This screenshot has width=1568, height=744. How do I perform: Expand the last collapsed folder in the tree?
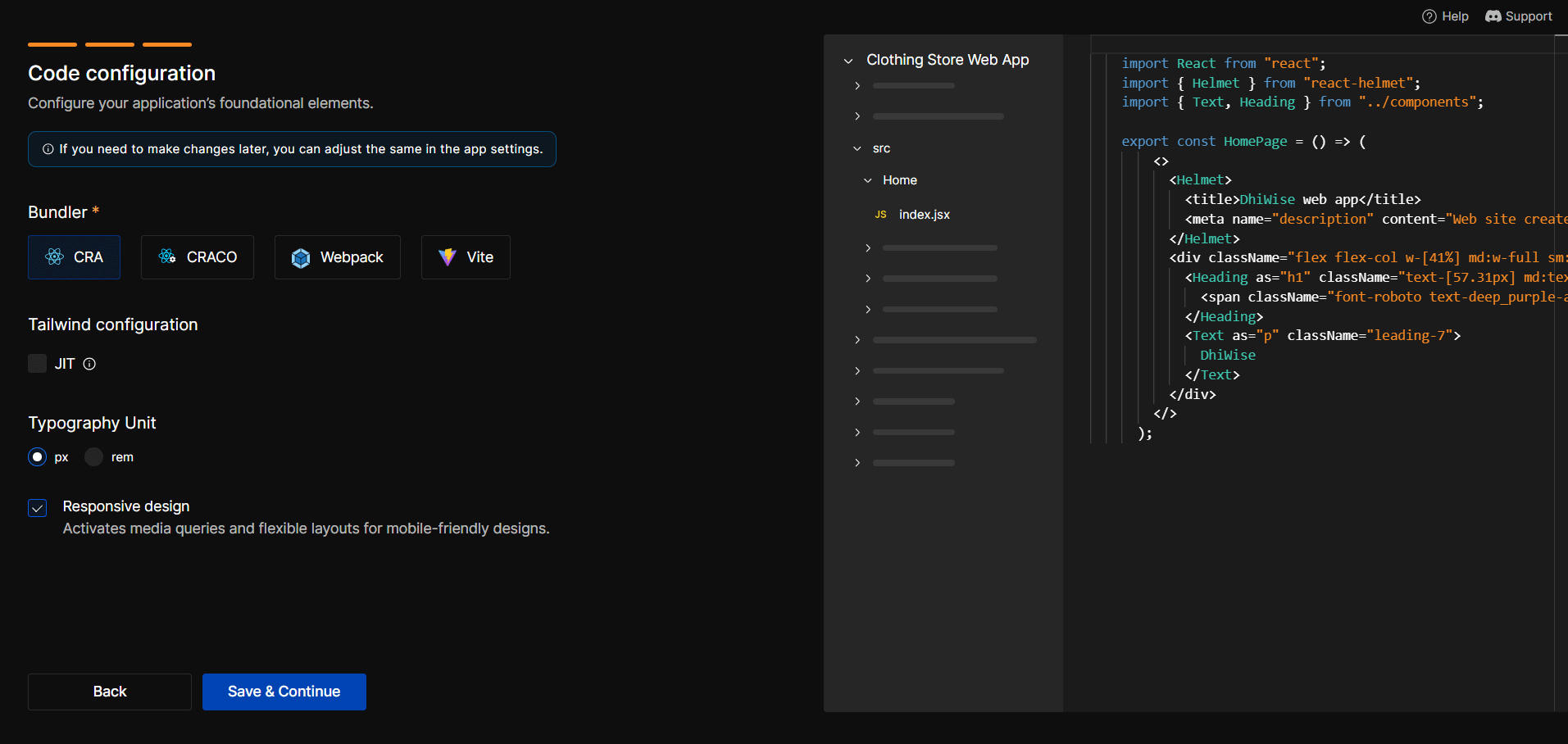point(857,463)
